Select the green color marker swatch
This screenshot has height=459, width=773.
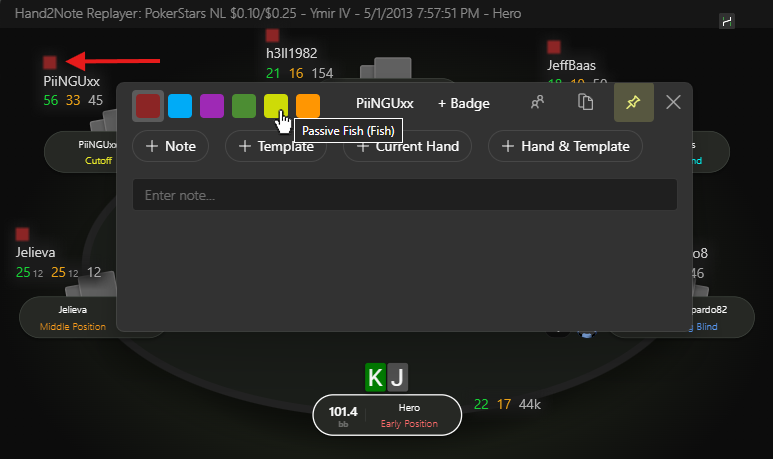[244, 106]
